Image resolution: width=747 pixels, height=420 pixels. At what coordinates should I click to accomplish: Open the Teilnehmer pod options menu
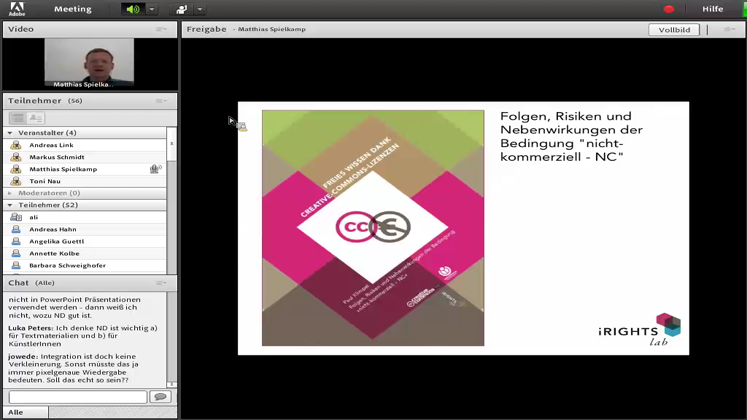(161, 101)
